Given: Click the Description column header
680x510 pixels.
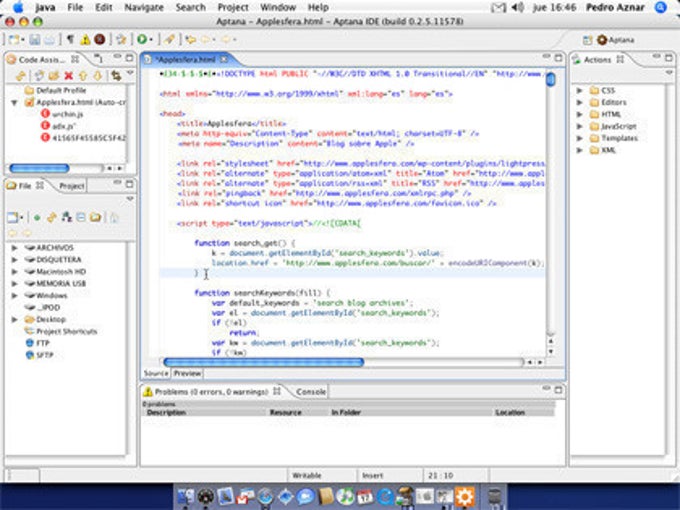Looking at the screenshot, I should 167,412.
